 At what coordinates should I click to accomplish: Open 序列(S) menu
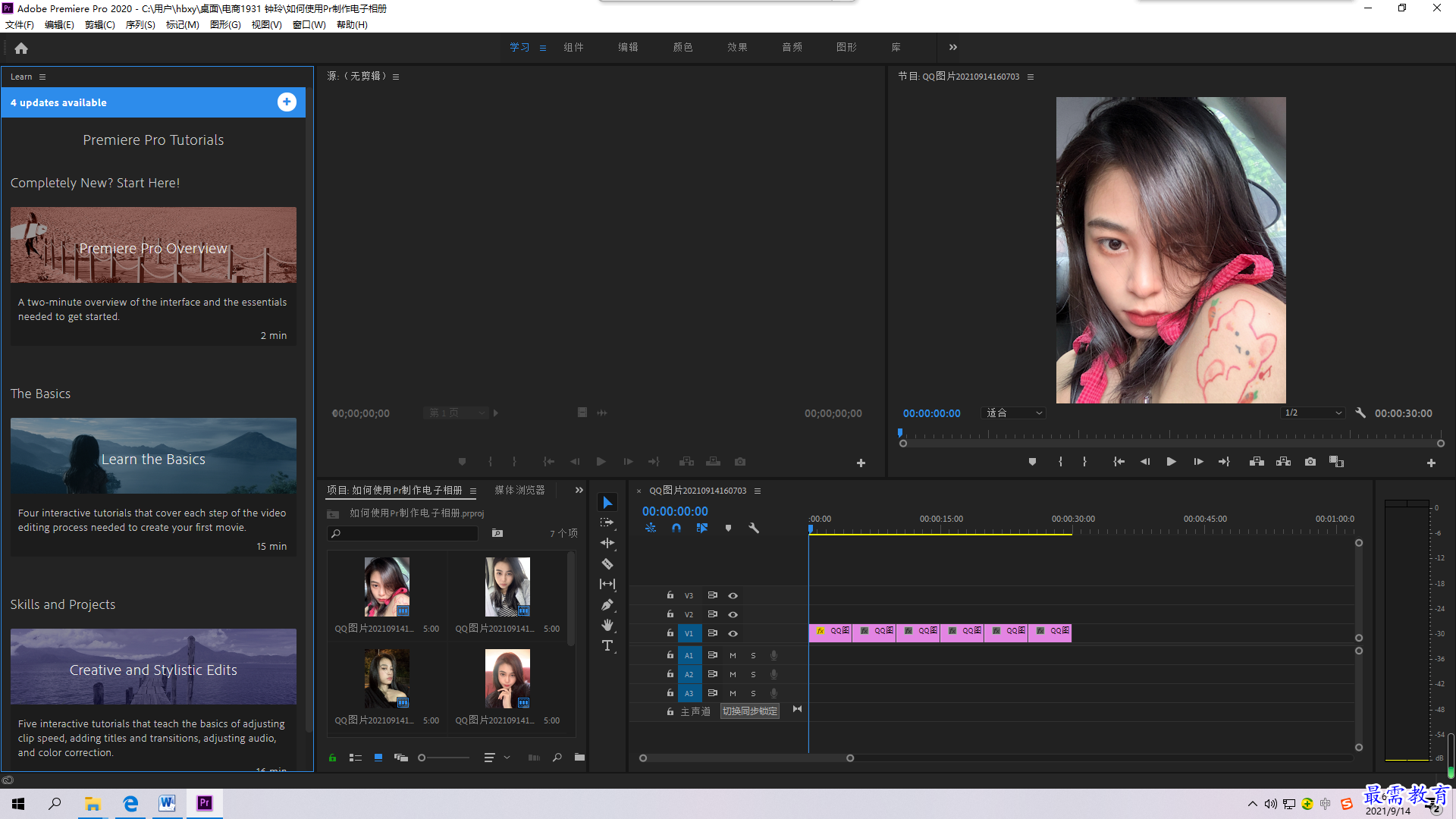(x=140, y=25)
